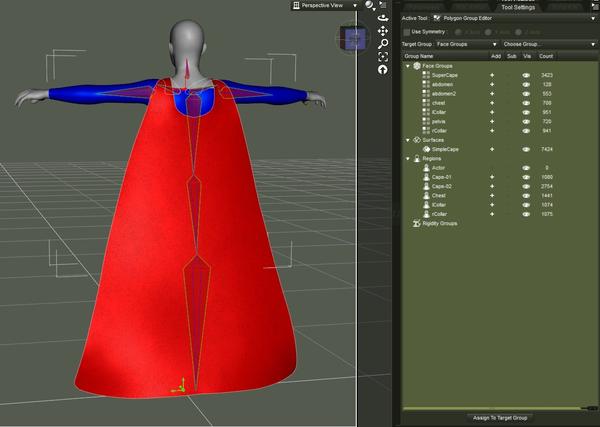The width and height of the screenshot is (600, 427).
Task: Click the Vis column header
Action: point(527,56)
